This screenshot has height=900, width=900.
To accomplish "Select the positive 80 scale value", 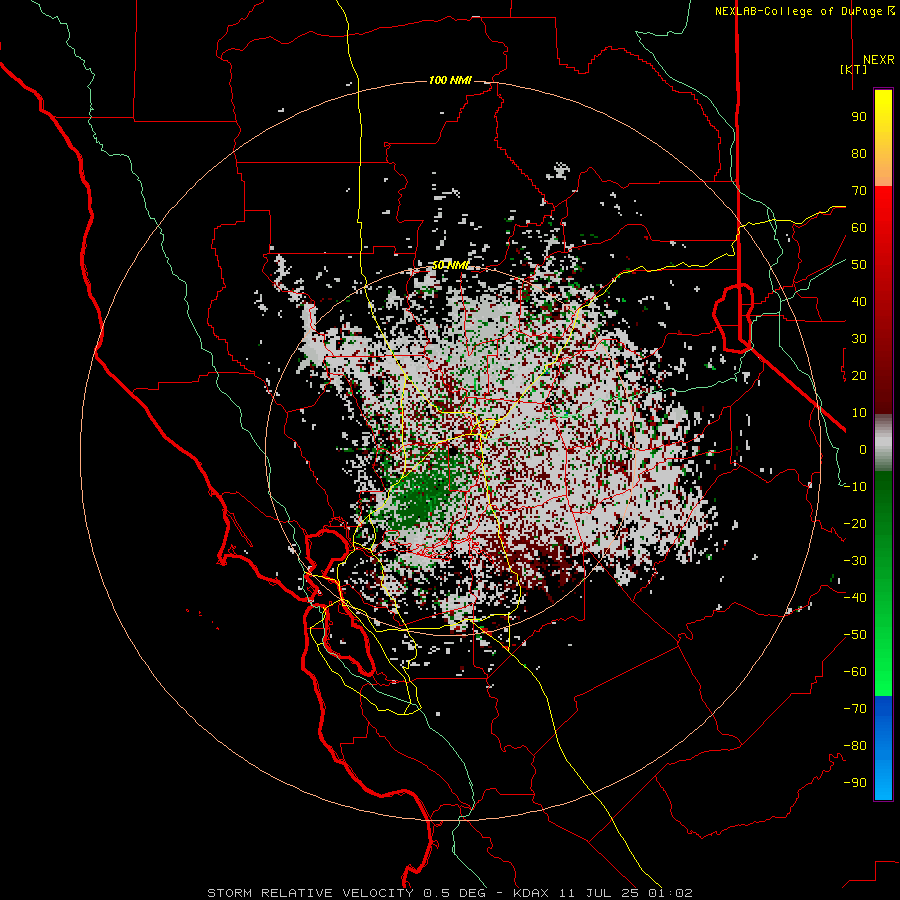I will click(859, 153).
